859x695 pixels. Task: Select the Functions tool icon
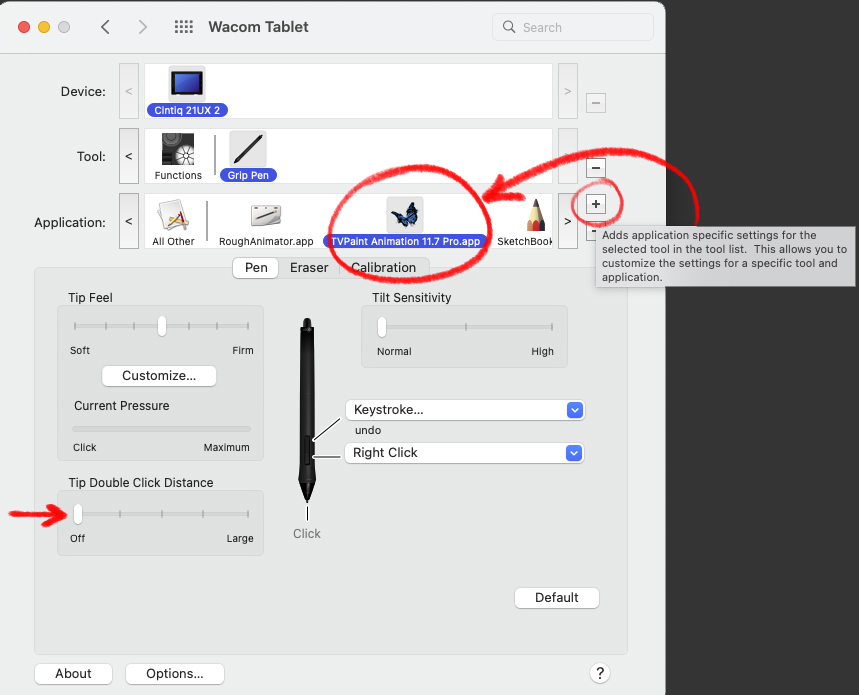pos(177,149)
